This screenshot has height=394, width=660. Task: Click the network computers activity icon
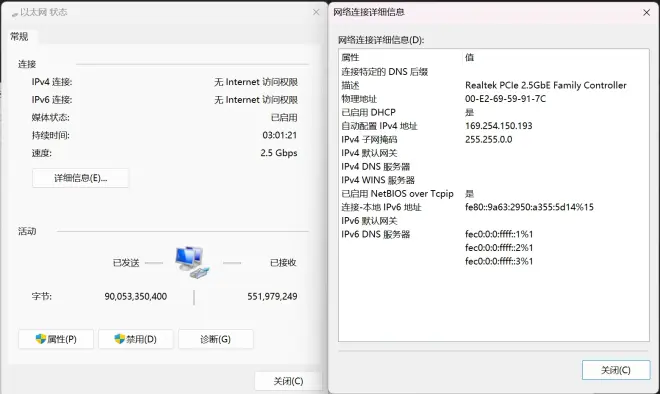[192, 262]
